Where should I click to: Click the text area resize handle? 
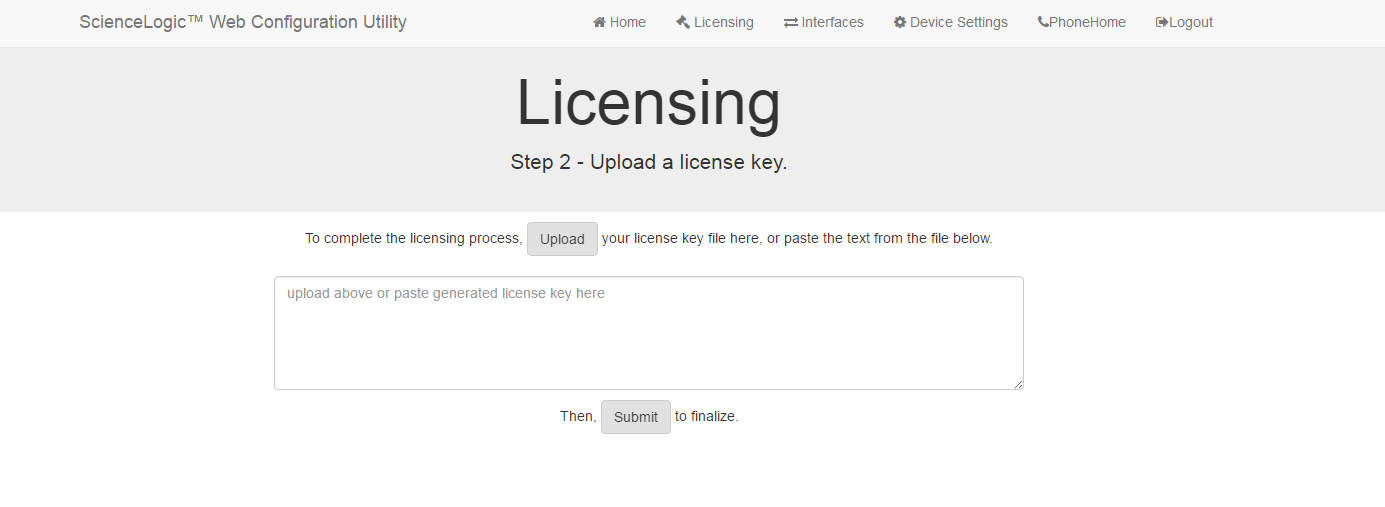point(1019,385)
